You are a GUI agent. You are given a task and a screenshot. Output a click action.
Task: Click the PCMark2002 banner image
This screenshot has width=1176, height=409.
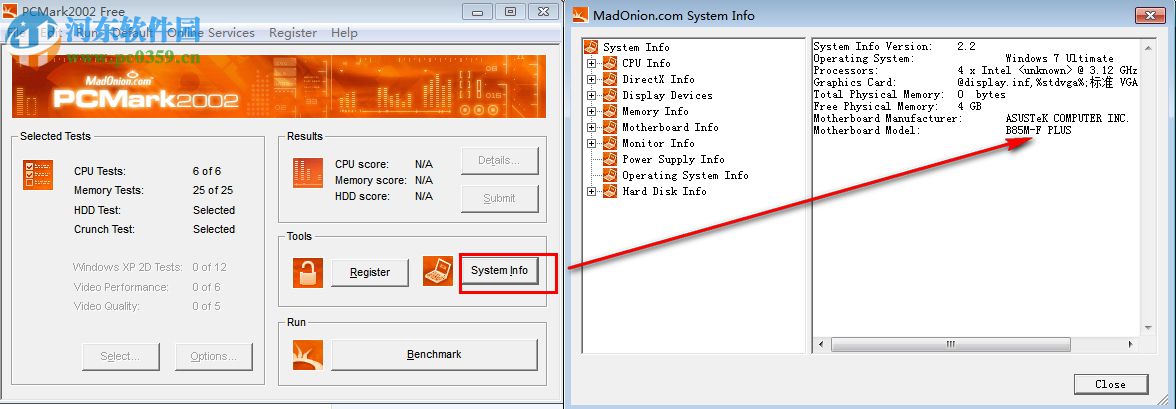pyautogui.click(x=279, y=86)
